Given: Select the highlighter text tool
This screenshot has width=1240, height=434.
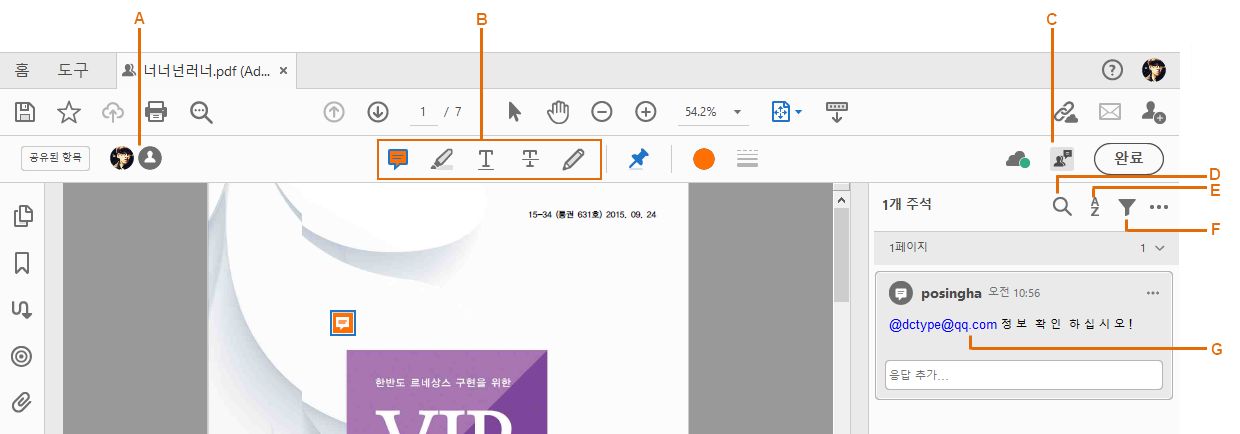Looking at the screenshot, I should (442, 159).
